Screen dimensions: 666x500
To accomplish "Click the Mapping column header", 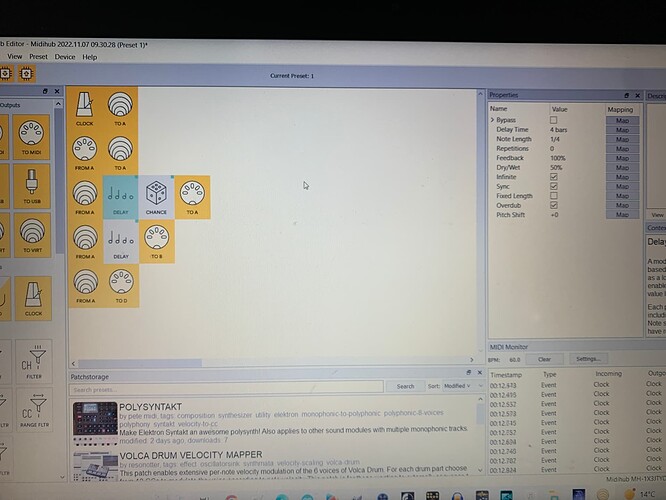I will 620,110.
